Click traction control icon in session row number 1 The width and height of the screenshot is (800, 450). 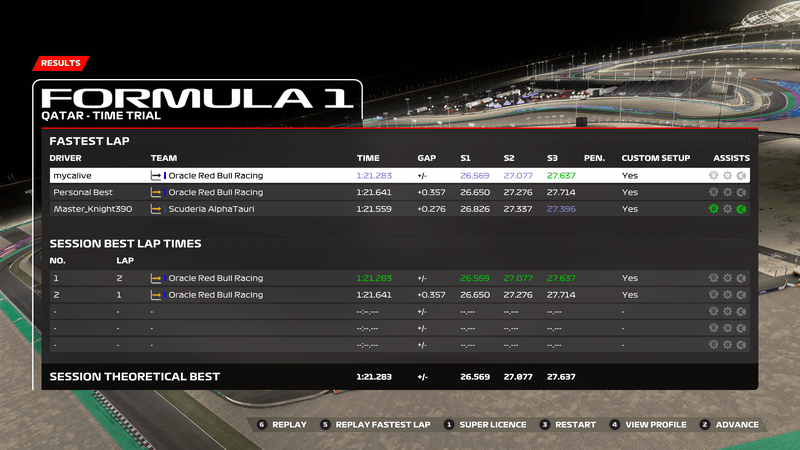[713, 278]
